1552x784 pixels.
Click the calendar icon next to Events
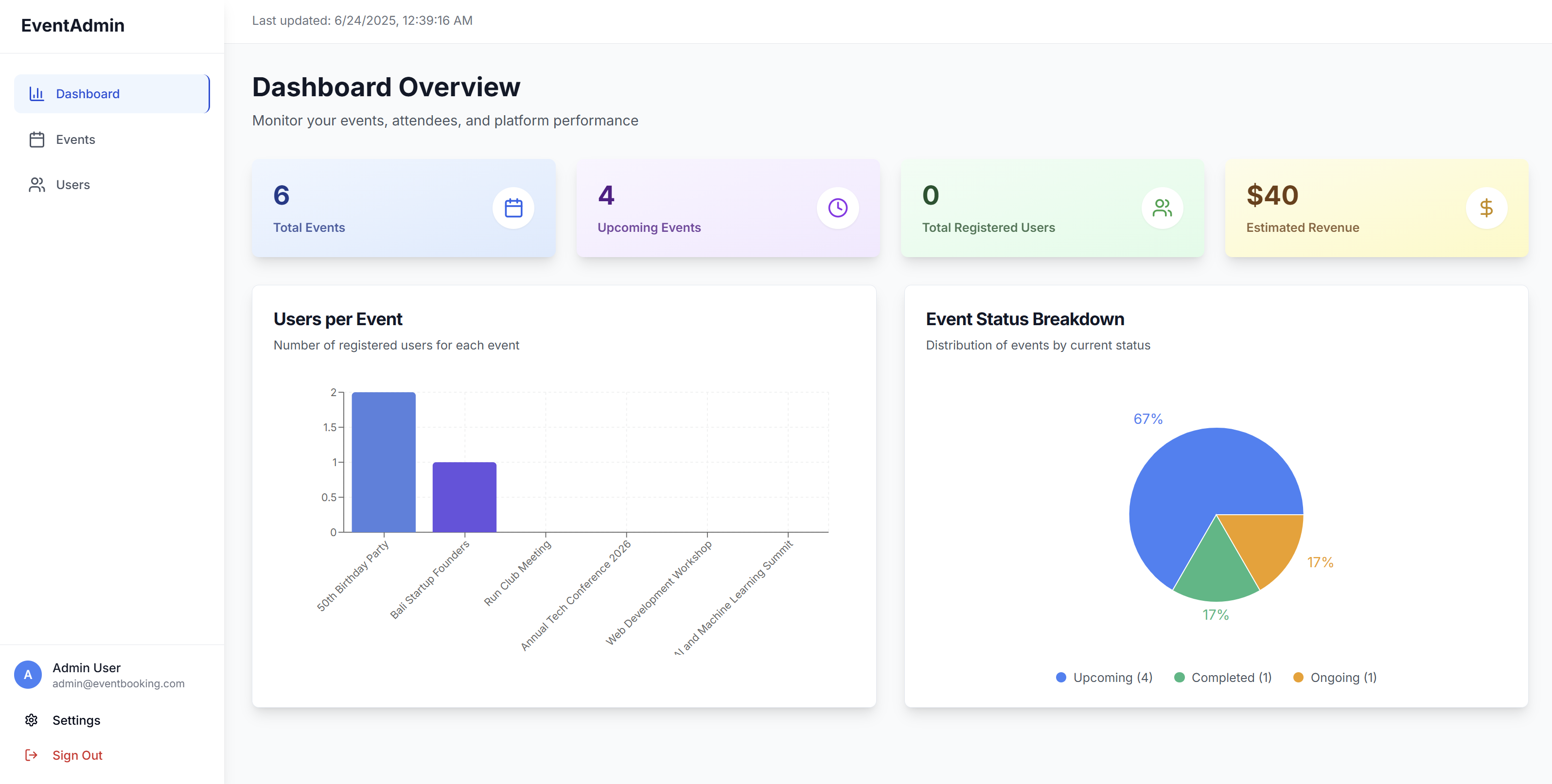tap(37, 139)
